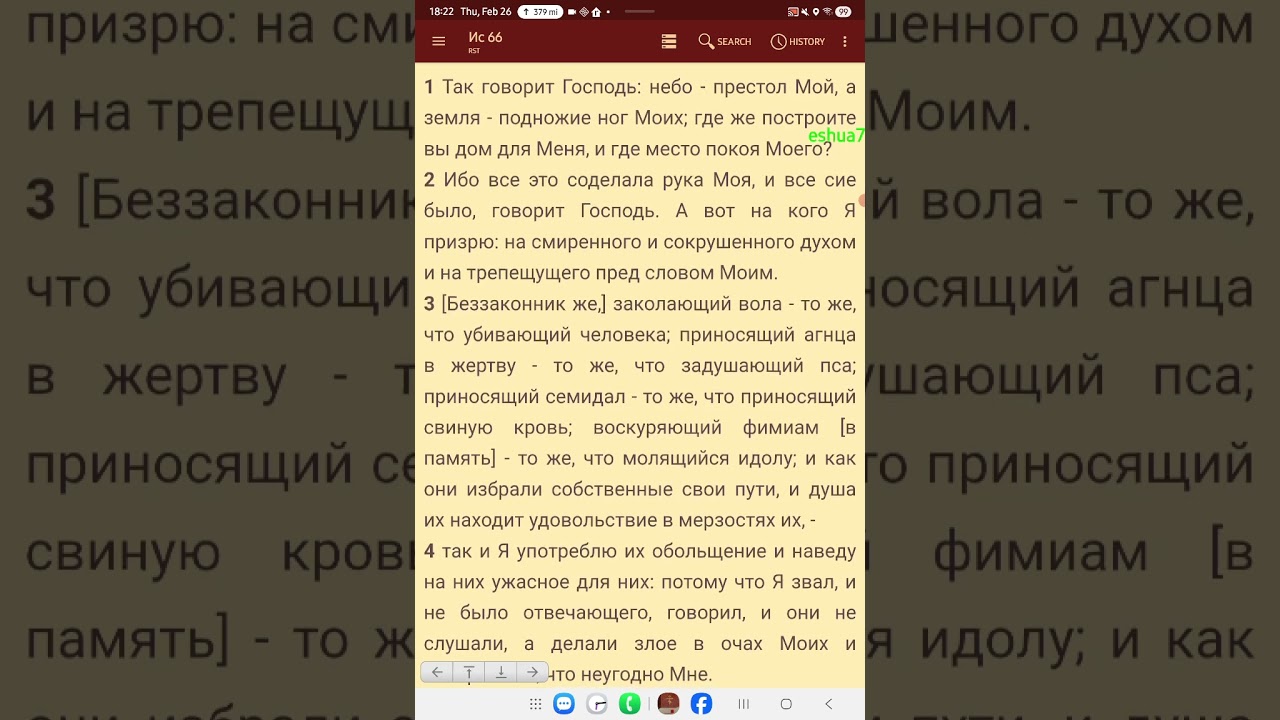The width and height of the screenshot is (1280, 720).
Task: Tap the home status bar icon
Action: click(596, 12)
